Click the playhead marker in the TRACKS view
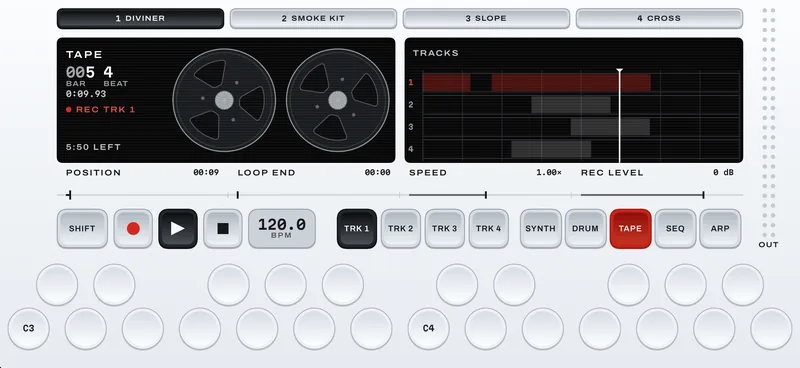 click(619, 71)
